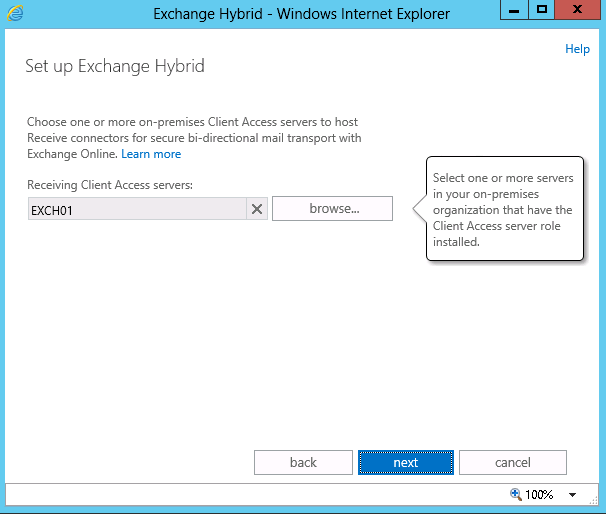Cancel the hybrid setup wizard
This screenshot has height=514, width=606.
[513, 462]
